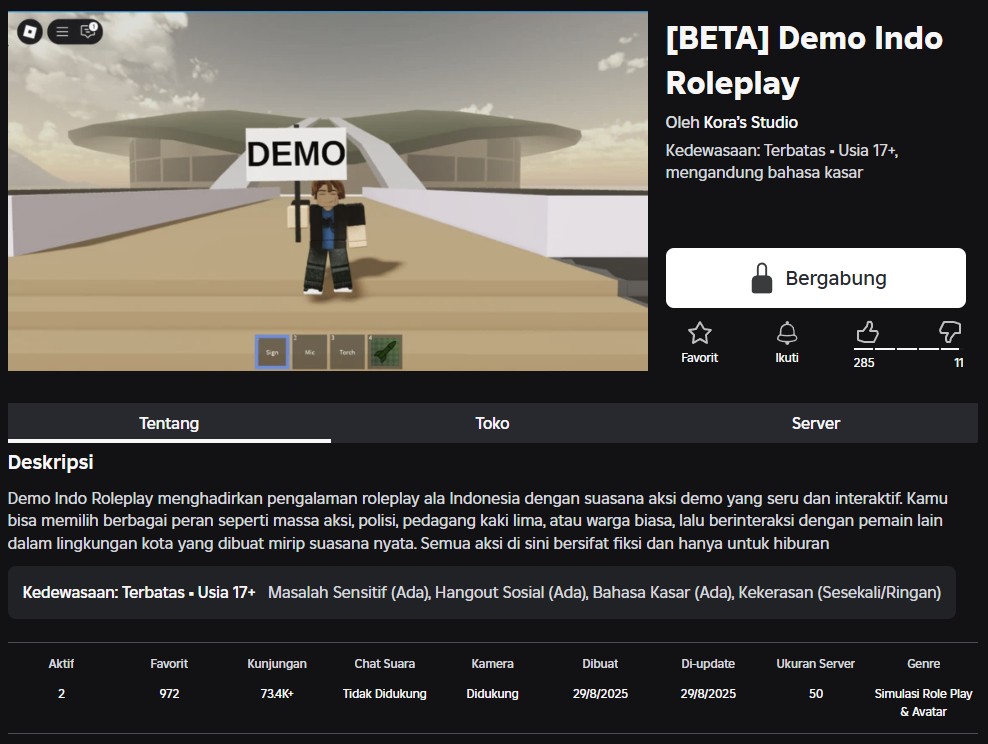Click the Simulasi Role Play & Avatar genre
Image resolution: width=988 pixels, height=744 pixels.
click(x=923, y=702)
